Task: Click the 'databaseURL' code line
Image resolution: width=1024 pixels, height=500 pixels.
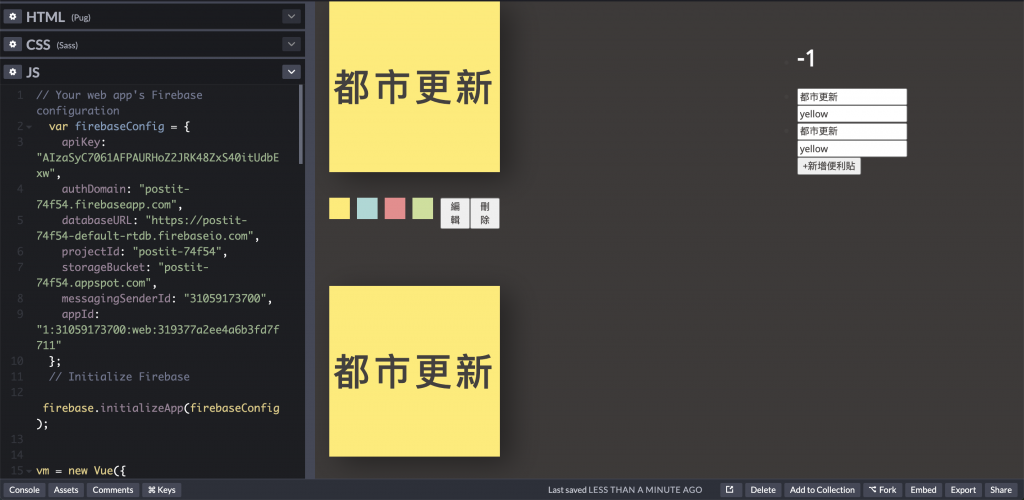Action: pyautogui.click(x=150, y=228)
